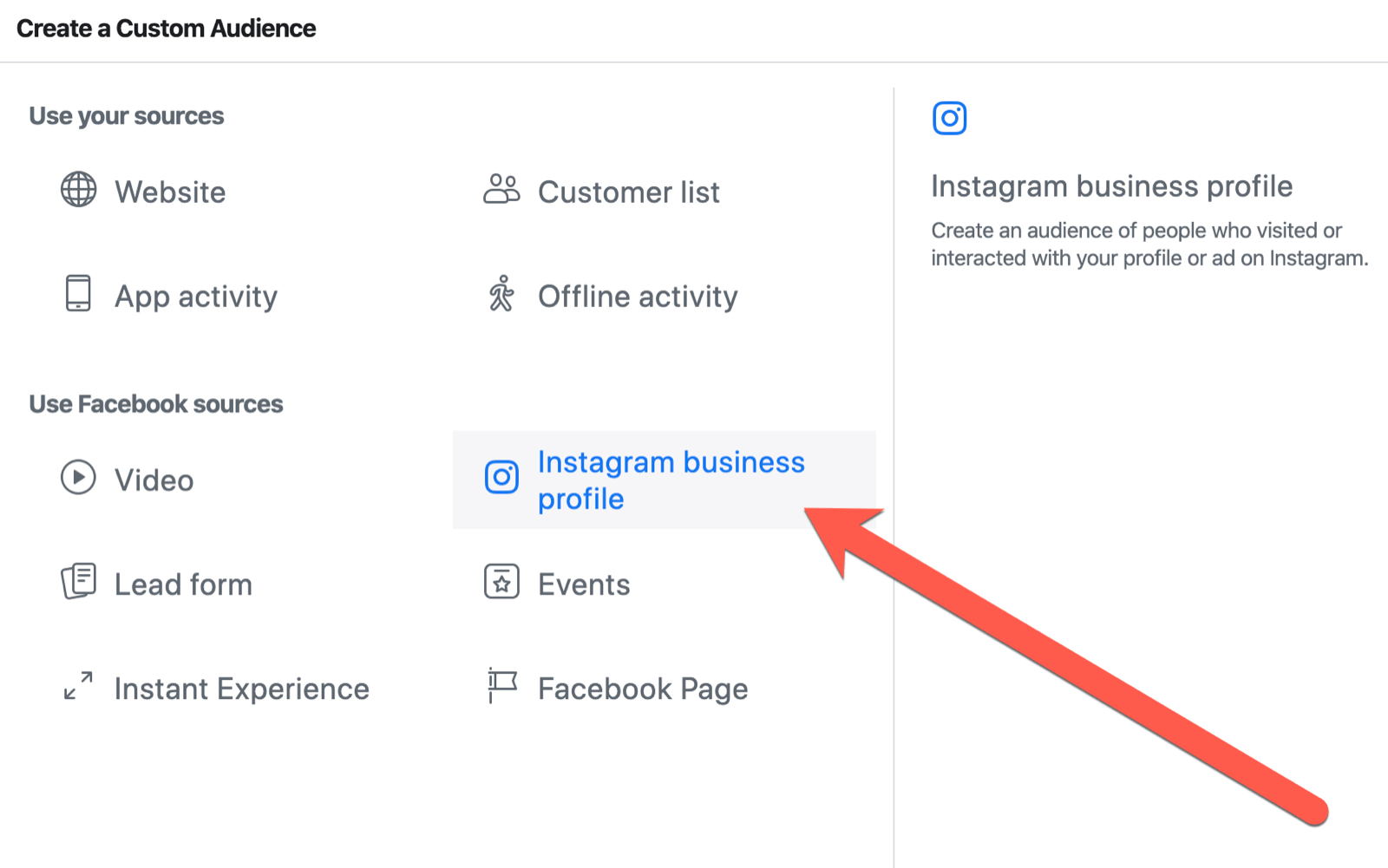Pick the Events source option
The height and width of the screenshot is (868, 1388).
click(583, 582)
